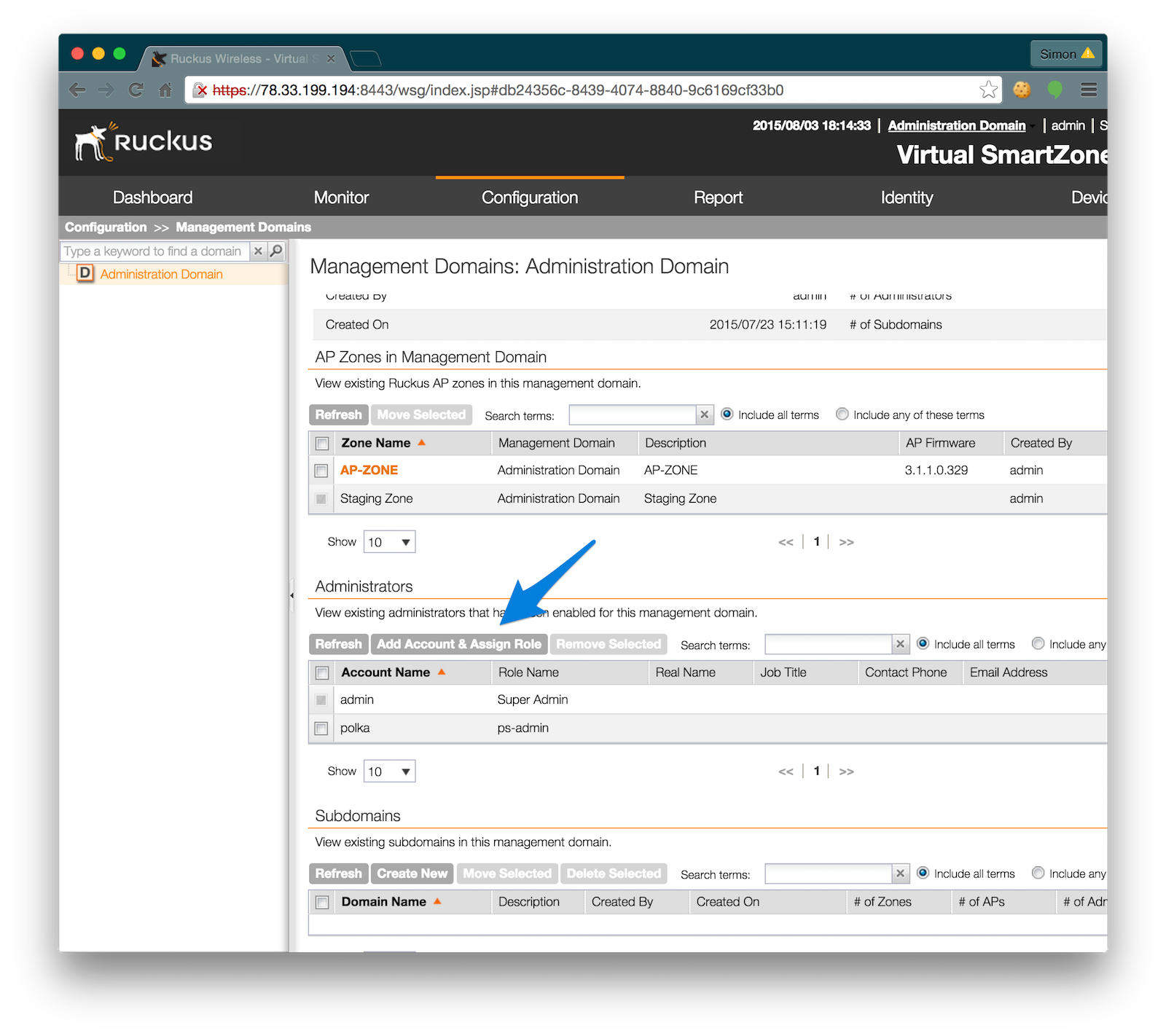The width and height of the screenshot is (1166, 1036).
Task: Open Administrators Show 10 dropdown
Action: pyautogui.click(x=389, y=772)
